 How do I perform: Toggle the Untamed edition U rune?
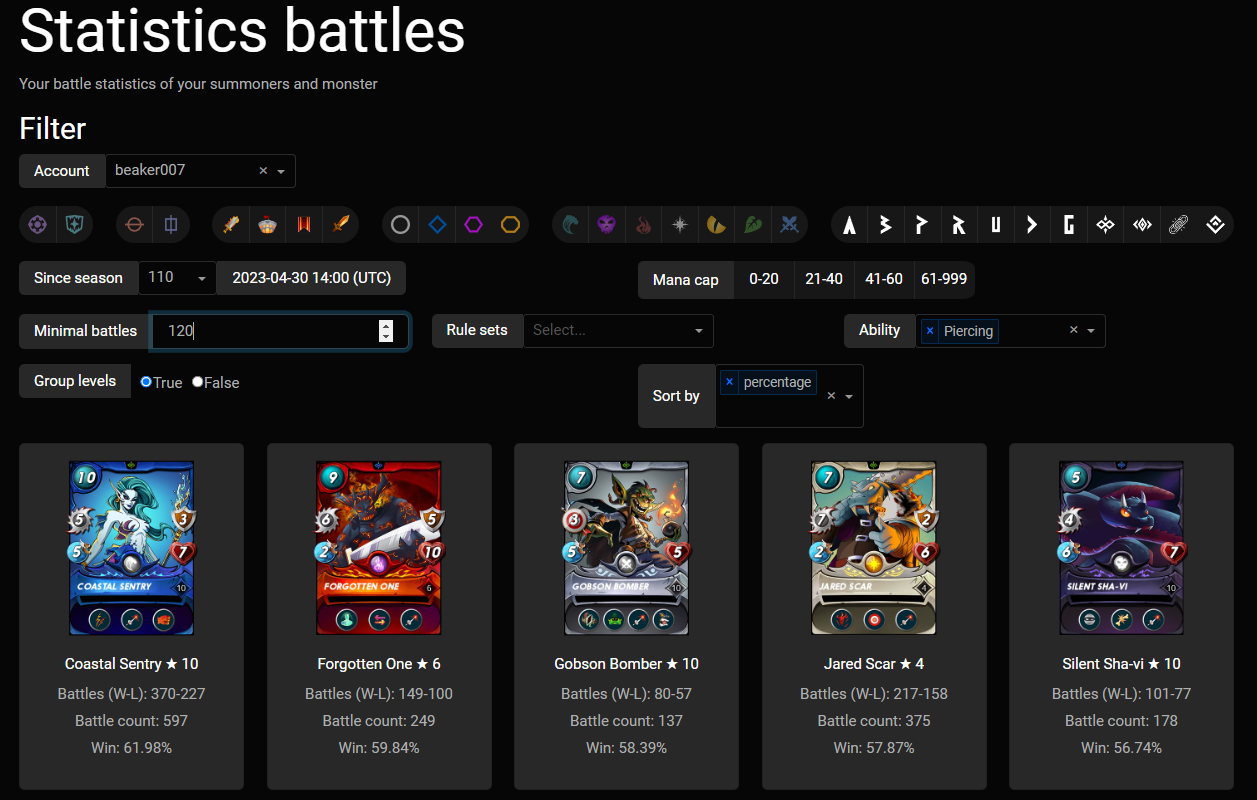click(996, 225)
